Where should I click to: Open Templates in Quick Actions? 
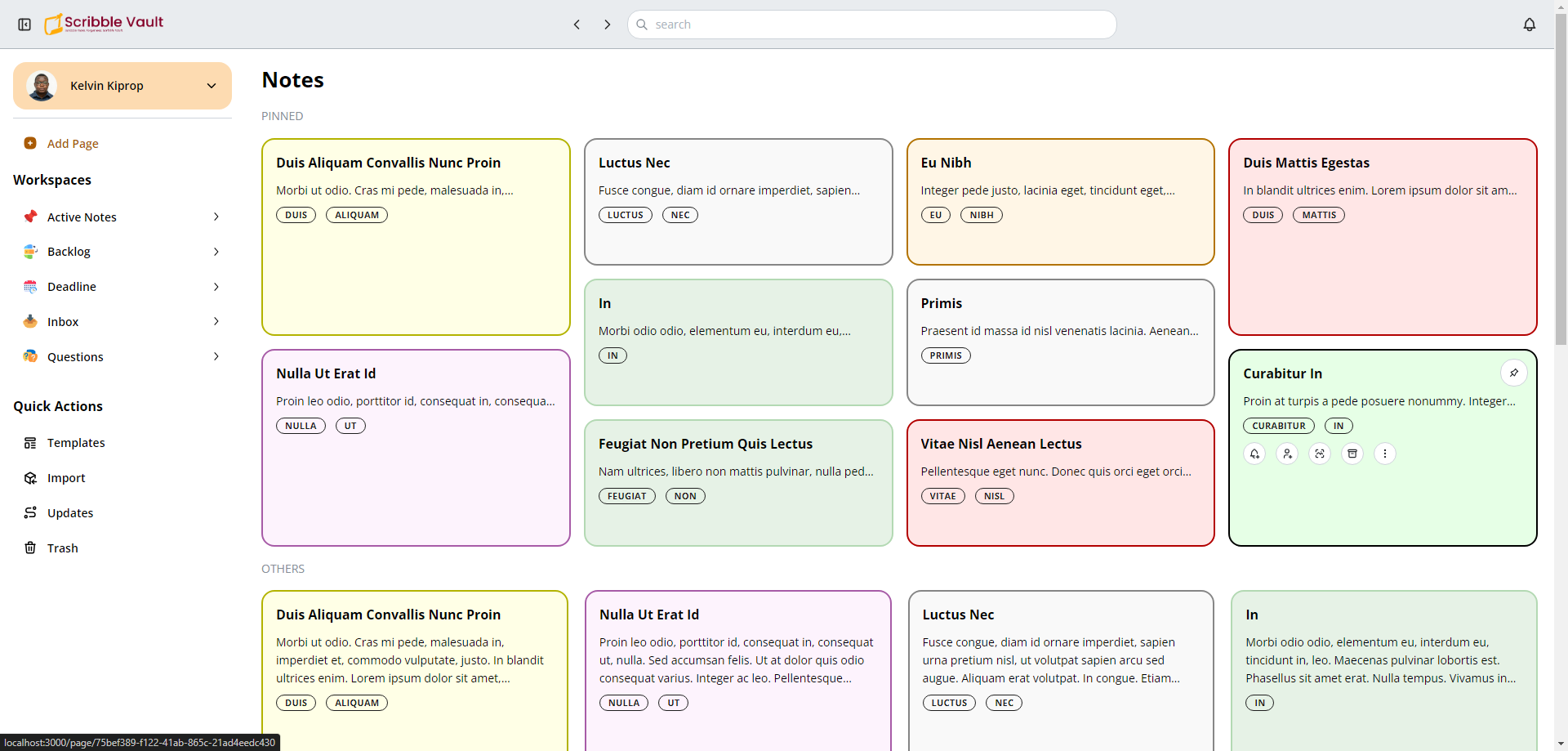tap(76, 443)
